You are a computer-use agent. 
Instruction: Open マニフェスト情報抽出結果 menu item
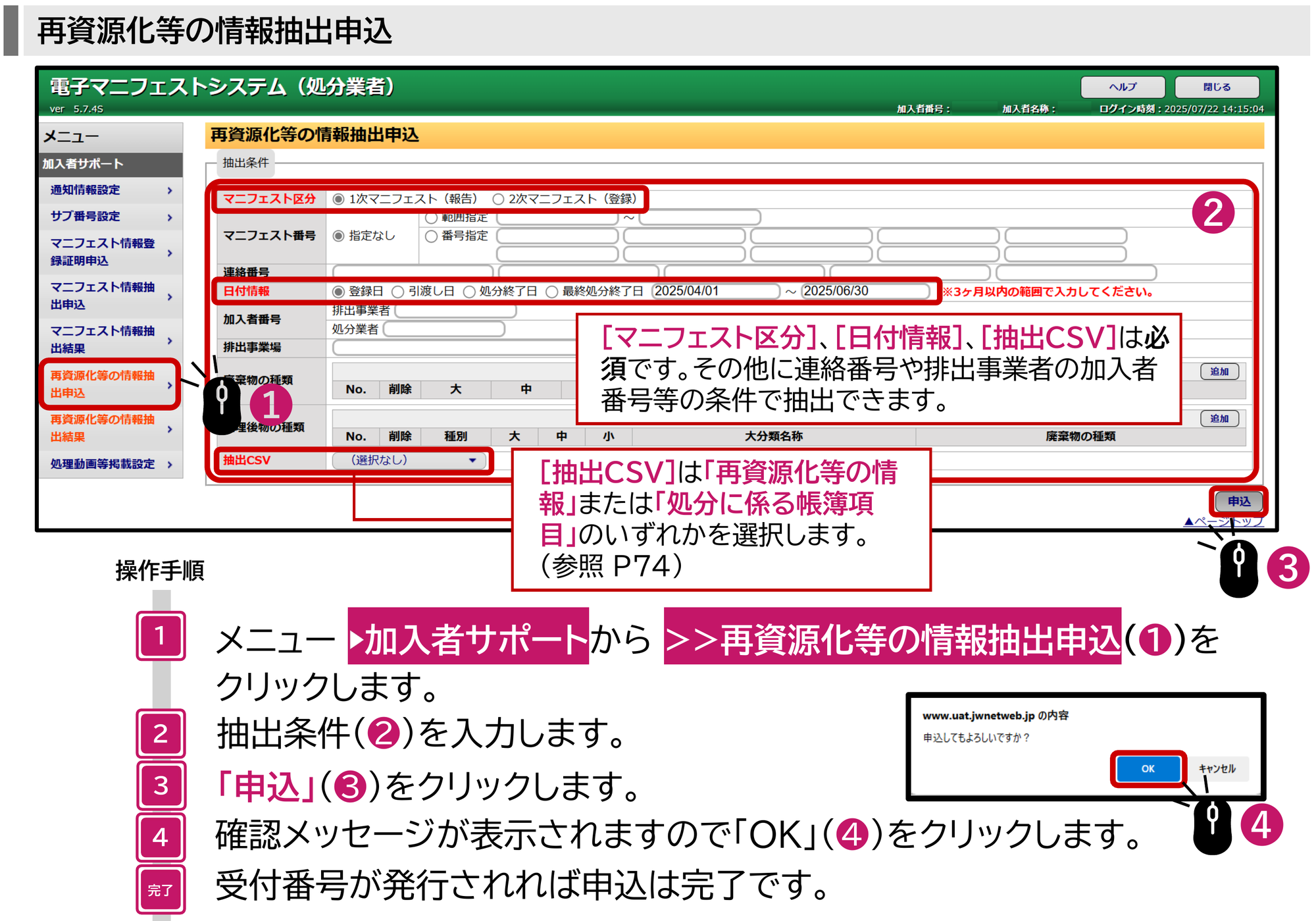coord(111,340)
